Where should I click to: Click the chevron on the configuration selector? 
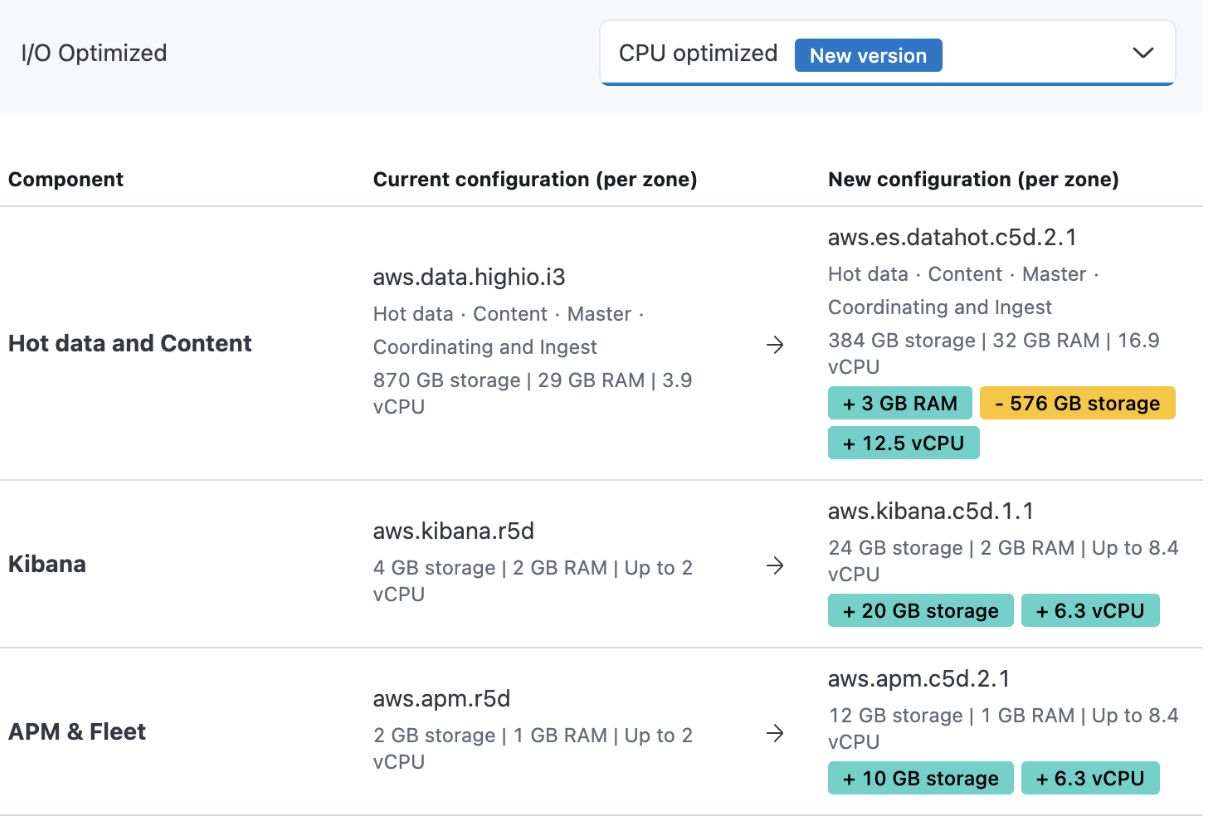click(x=1143, y=52)
